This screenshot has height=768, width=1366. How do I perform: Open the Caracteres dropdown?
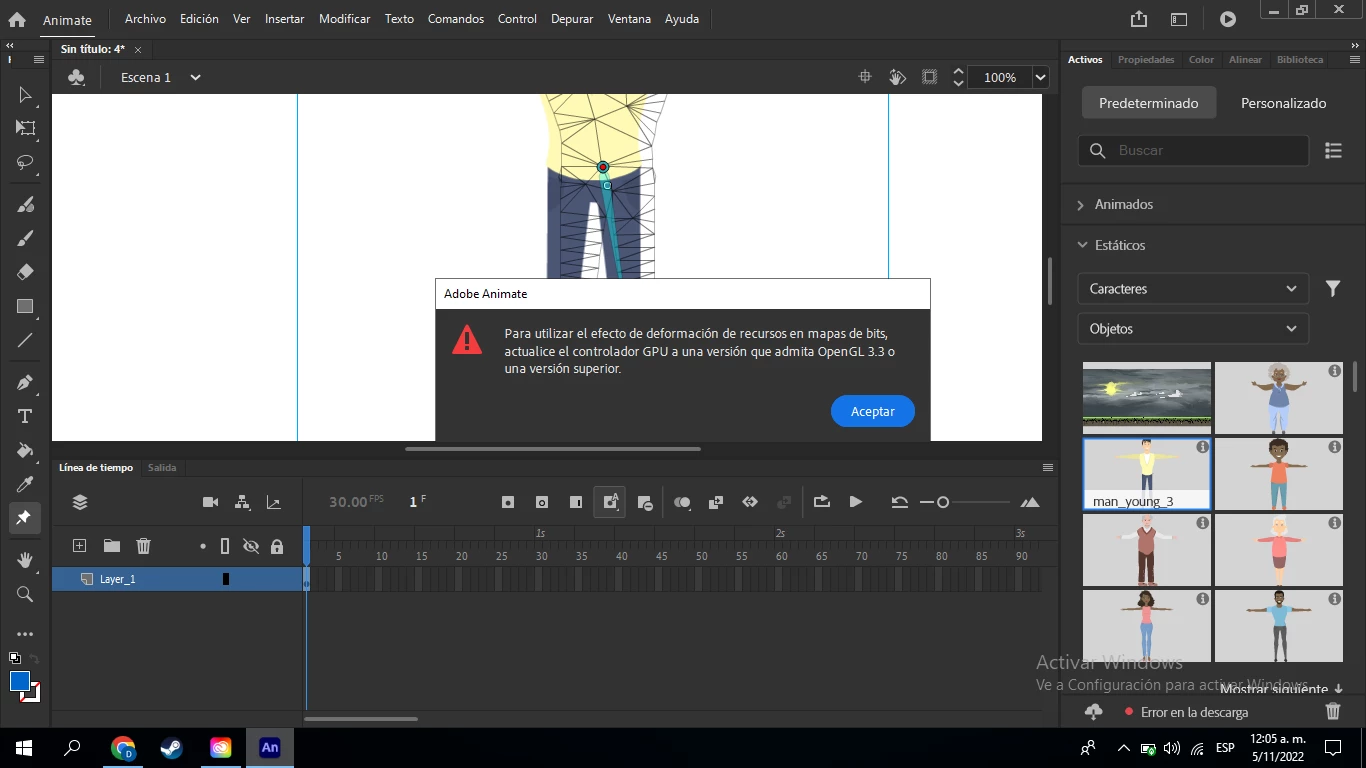point(1193,289)
